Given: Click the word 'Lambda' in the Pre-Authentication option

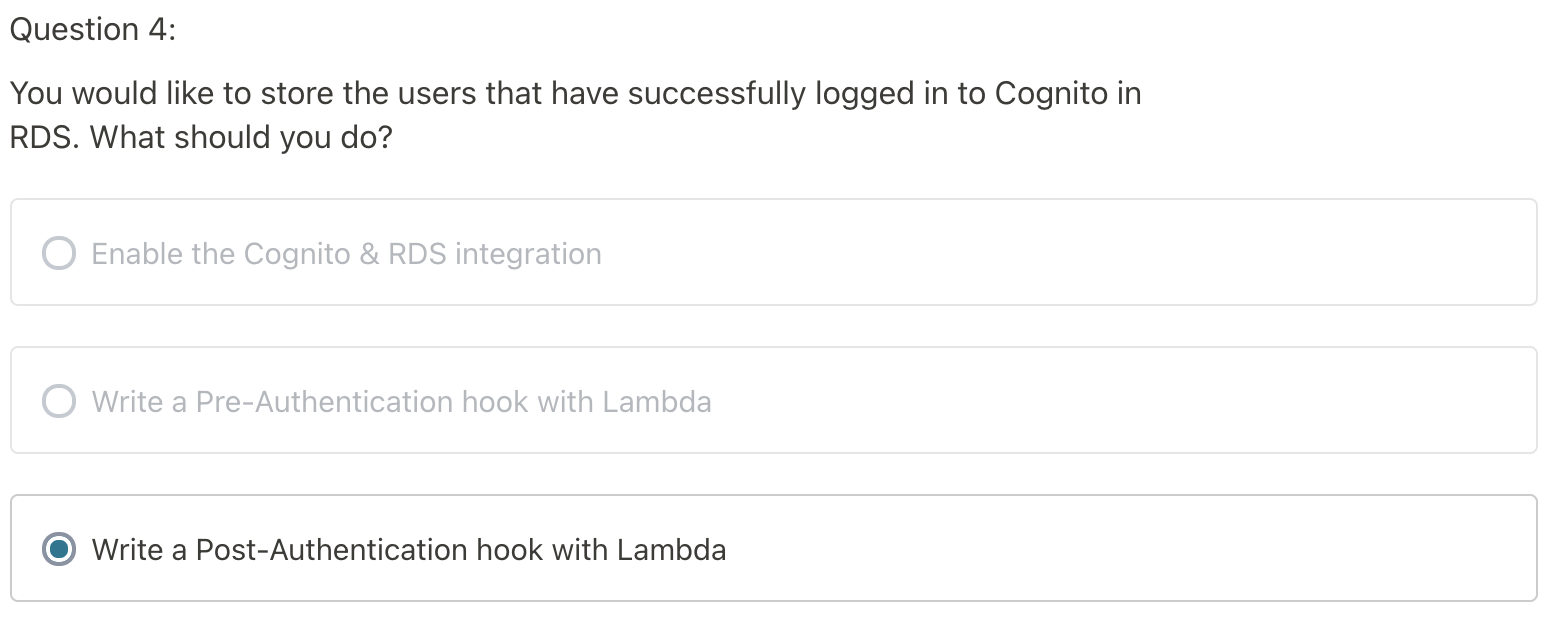Looking at the screenshot, I should (x=657, y=402).
